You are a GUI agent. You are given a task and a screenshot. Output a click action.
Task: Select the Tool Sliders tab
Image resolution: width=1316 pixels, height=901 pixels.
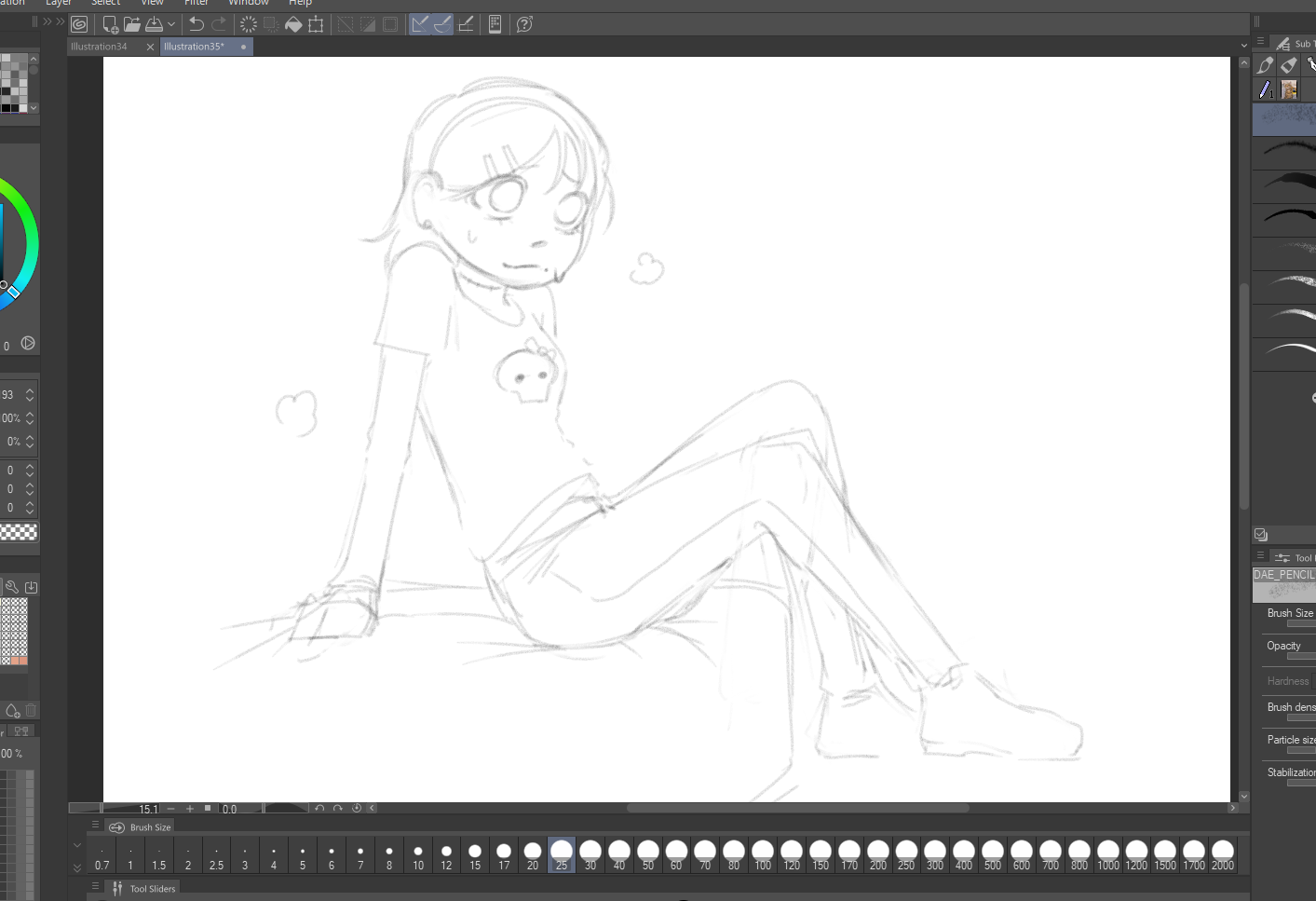tap(144, 889)
